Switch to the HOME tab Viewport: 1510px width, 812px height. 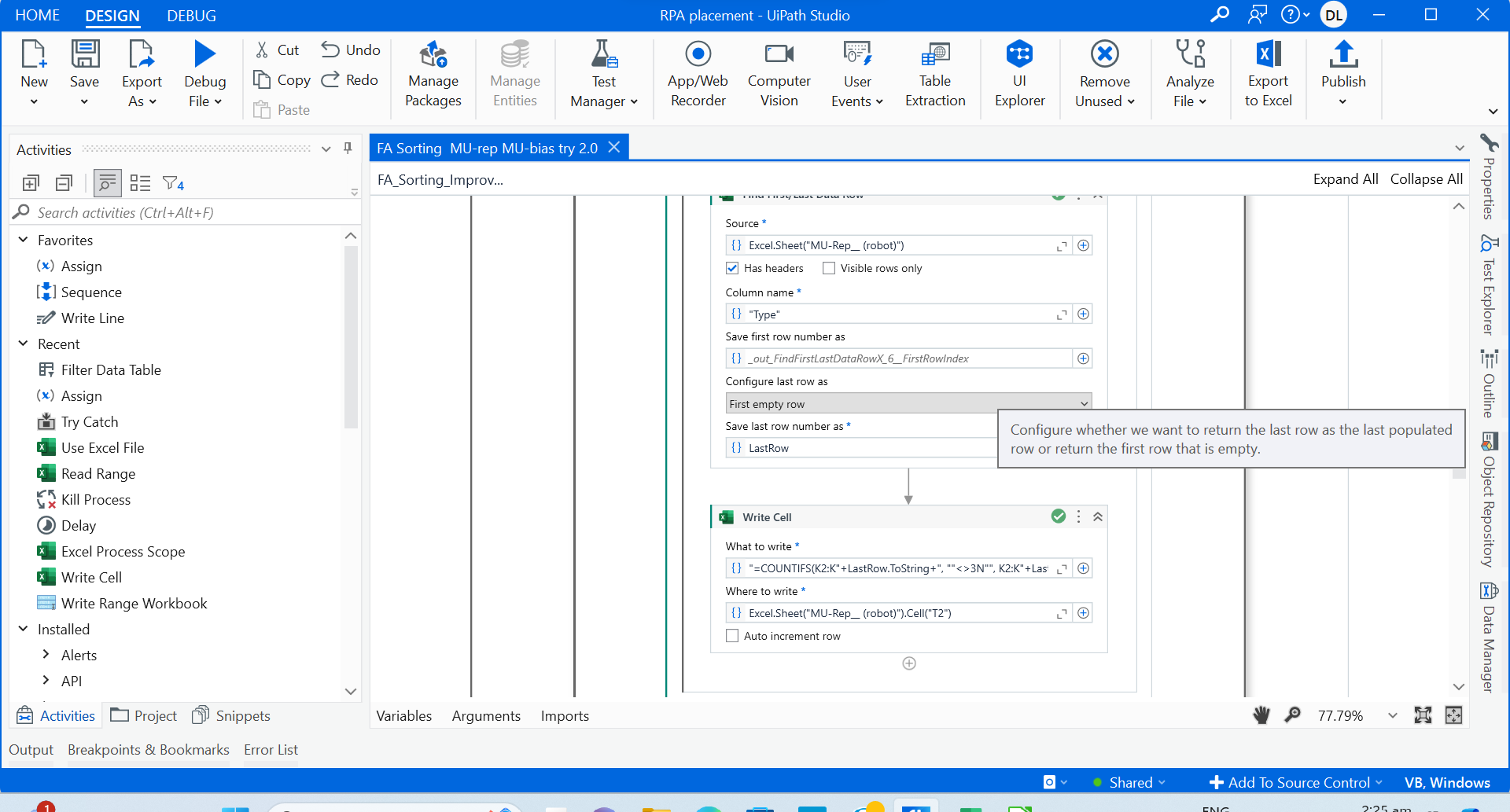tap(38, 15)
